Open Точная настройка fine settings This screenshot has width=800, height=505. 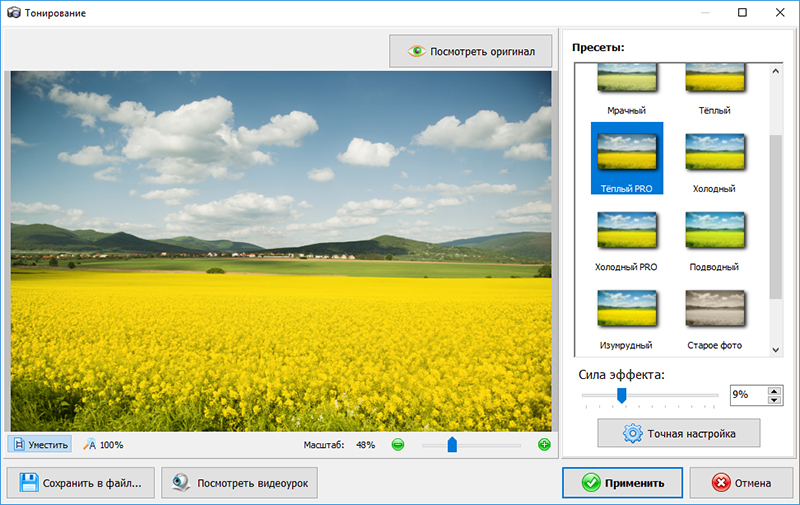click(x=678, y=434)
